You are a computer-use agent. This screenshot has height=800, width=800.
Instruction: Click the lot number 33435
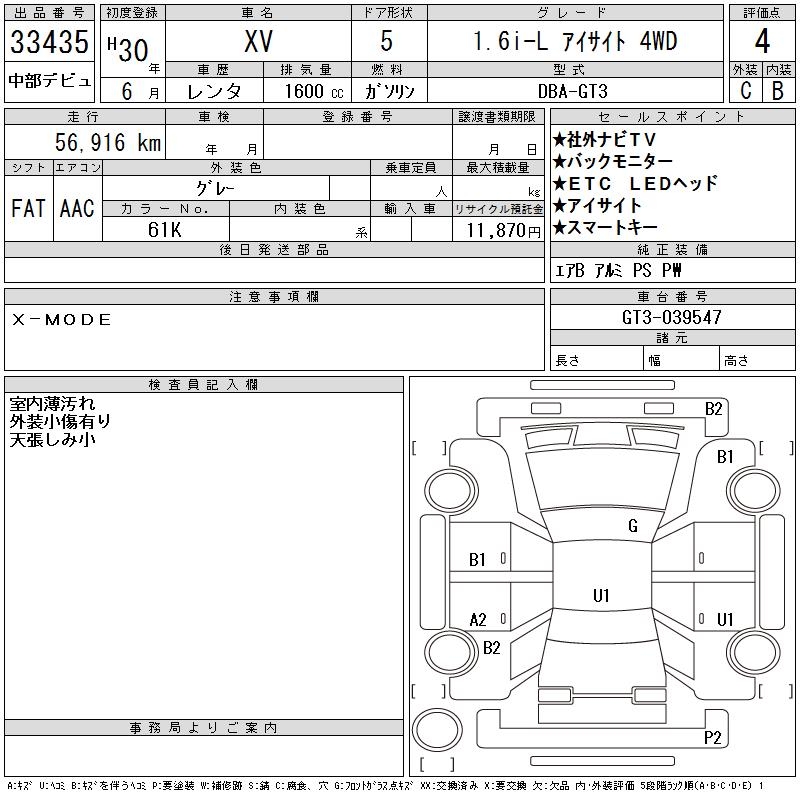pyautogui.click(x=49, y=42)
